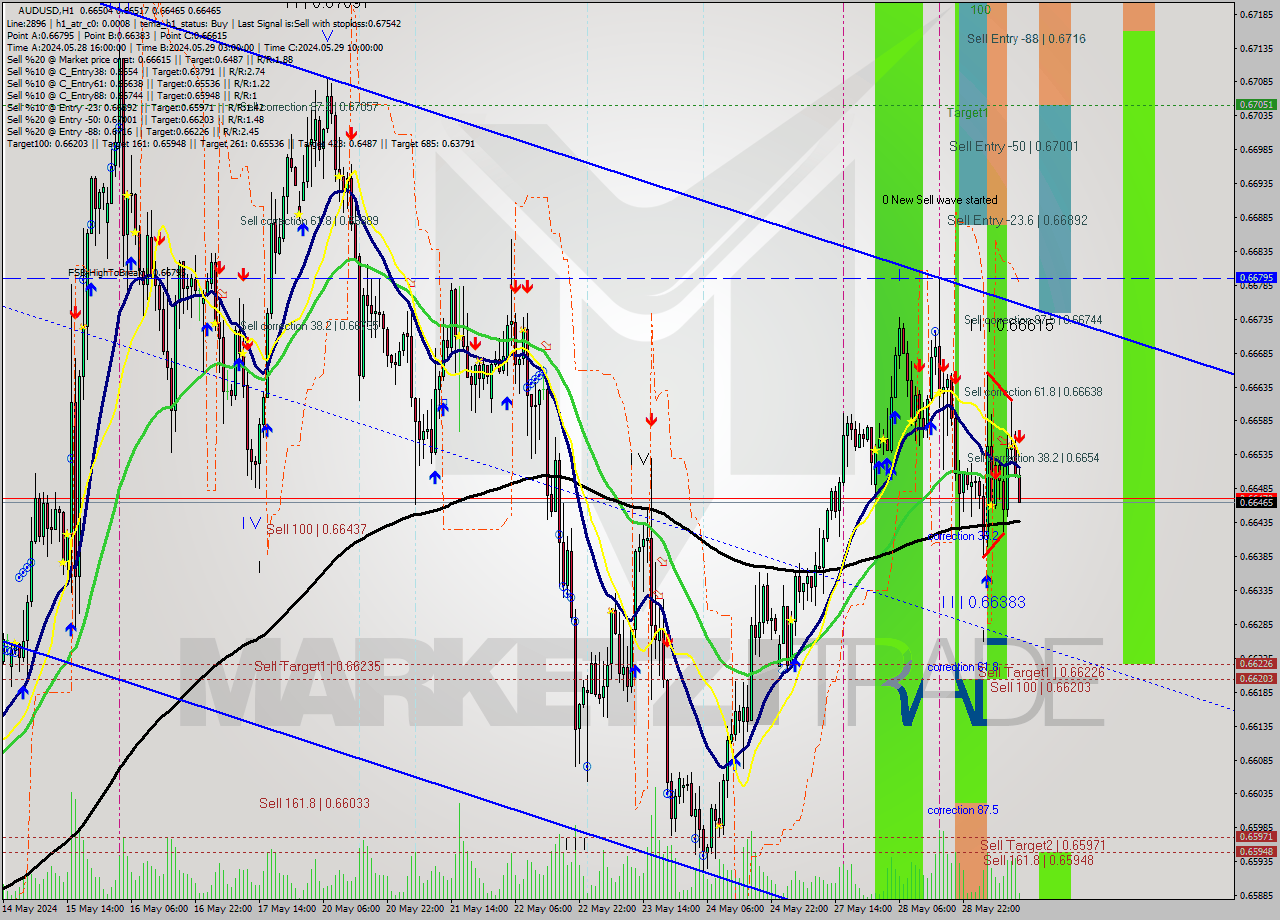
Task: Click the 'Sell %20 @ Market price' line
Action: point(148,59)
